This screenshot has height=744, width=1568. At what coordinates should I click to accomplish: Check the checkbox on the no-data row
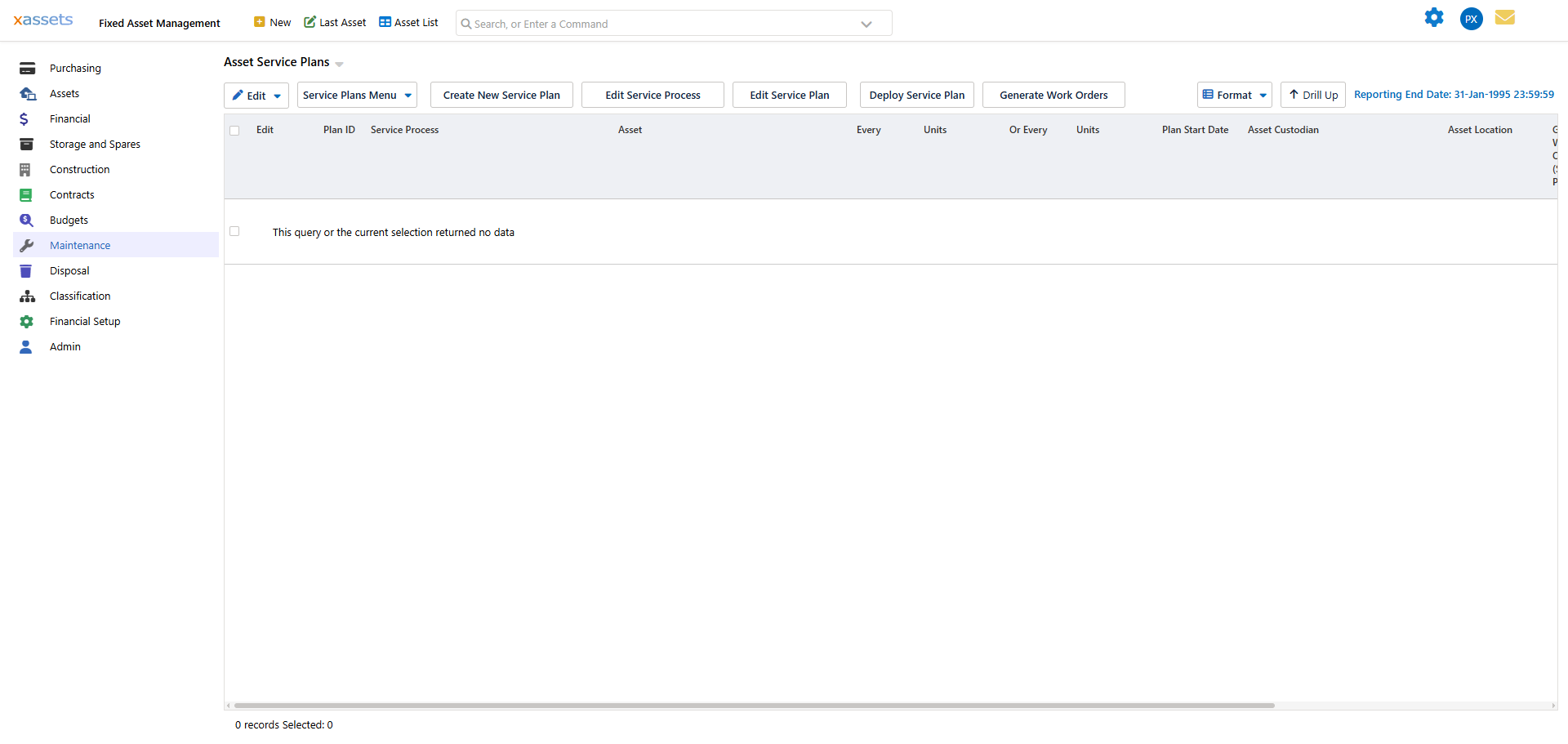pyautogui.click(x=234, y=231)
